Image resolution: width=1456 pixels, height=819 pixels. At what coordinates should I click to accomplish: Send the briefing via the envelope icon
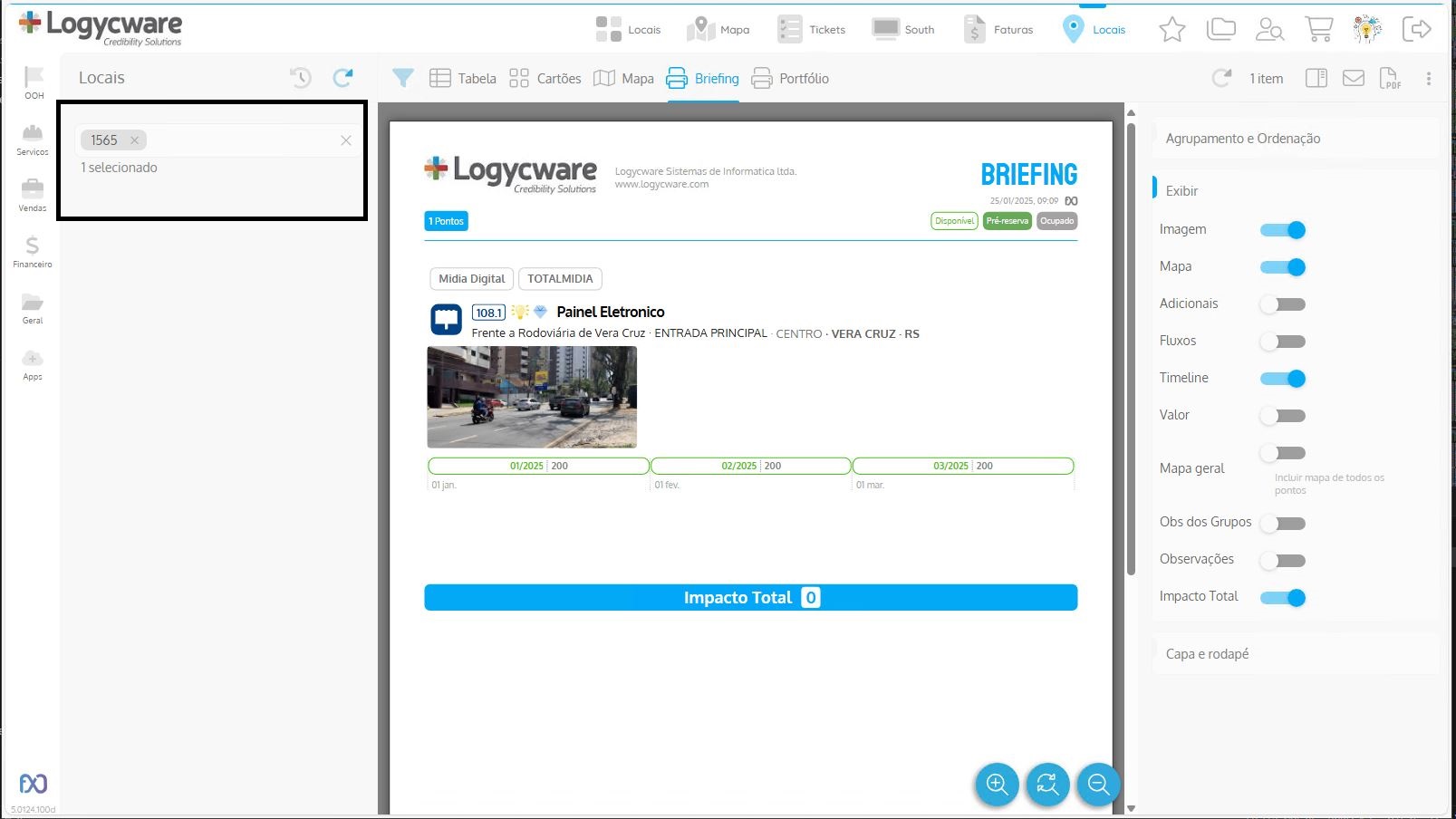click(1353, 79)
